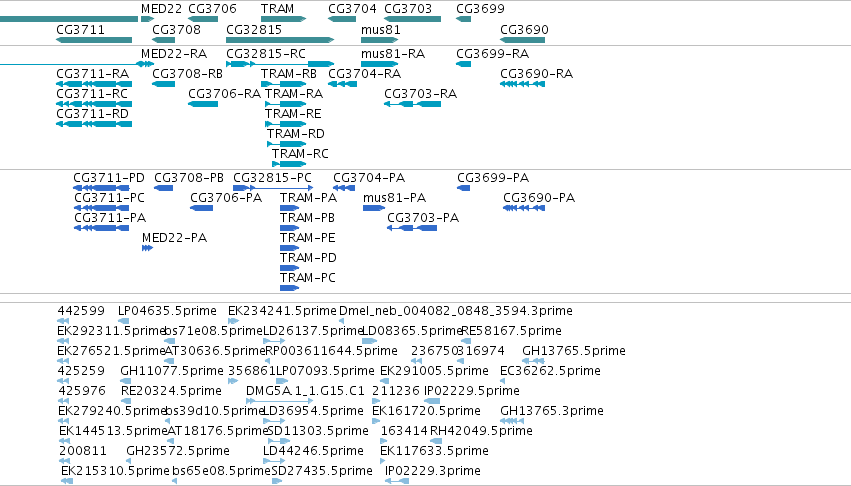
Task: Select protein TRAM-PD
Action: click(308, 258)
